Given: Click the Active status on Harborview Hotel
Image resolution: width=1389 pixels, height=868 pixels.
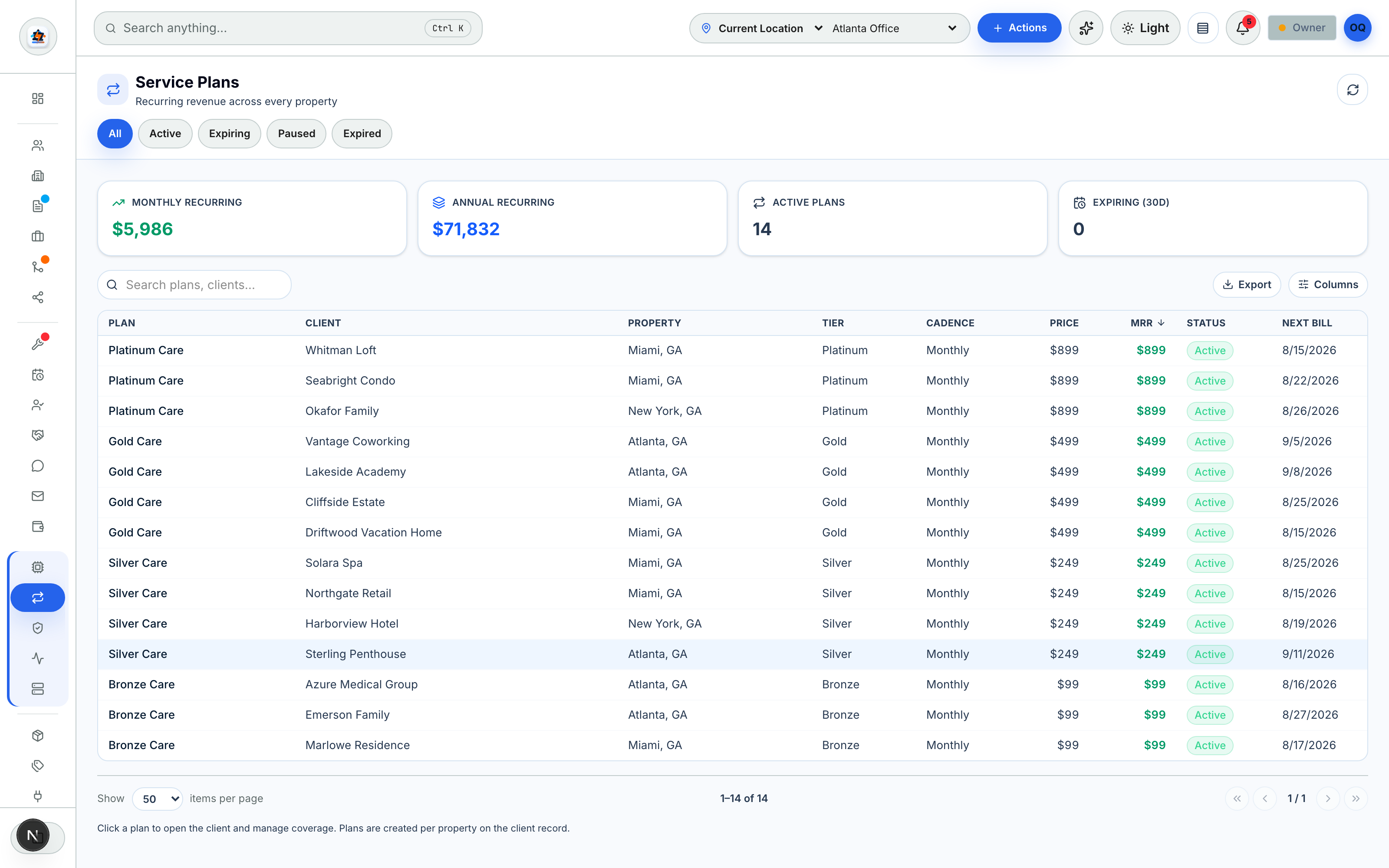Looking at the screenshot, I should coord(1210,624).
